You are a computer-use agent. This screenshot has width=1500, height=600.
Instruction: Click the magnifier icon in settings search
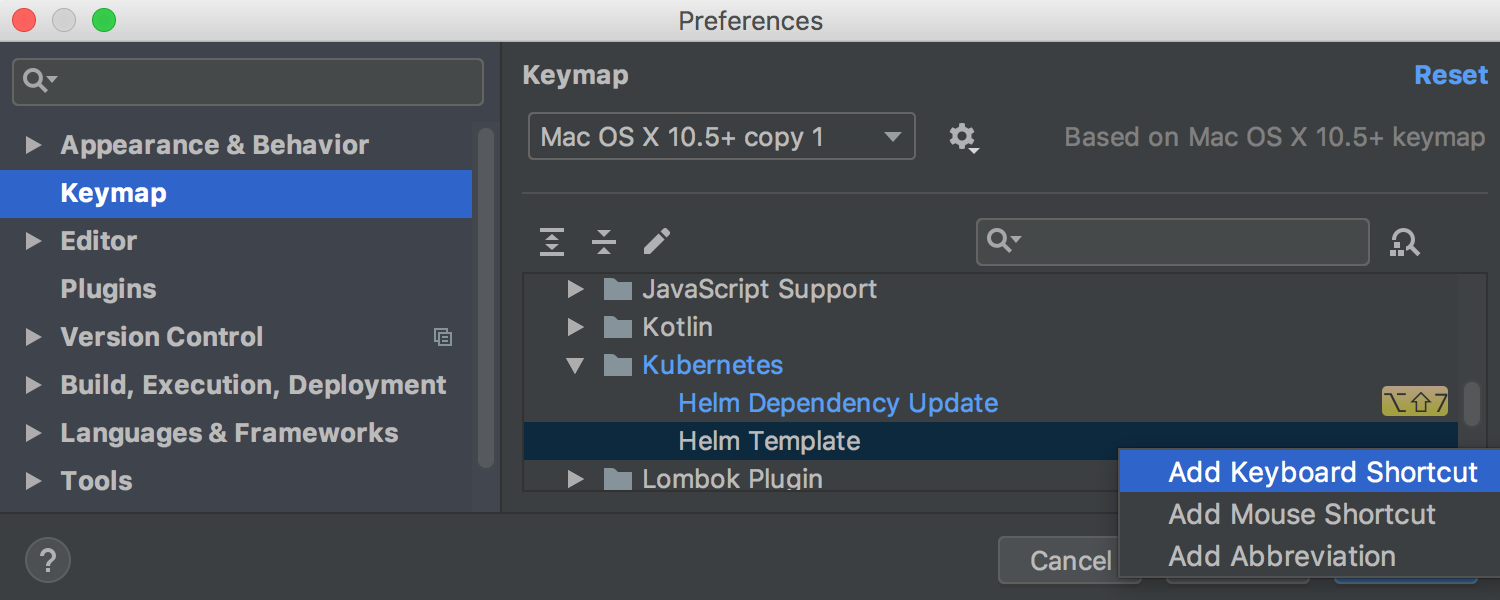pyautogui.click(x=39, y=81)
